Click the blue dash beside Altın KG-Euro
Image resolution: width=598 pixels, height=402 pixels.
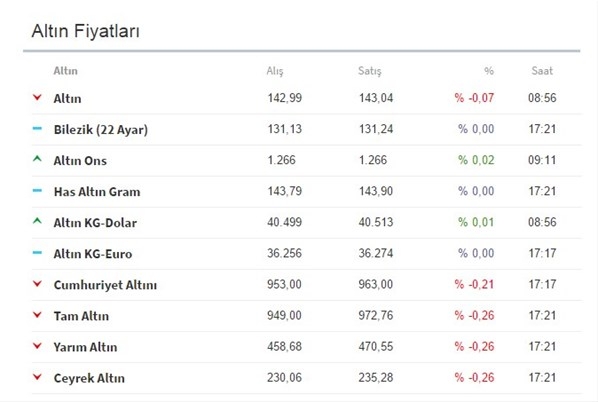(37, 252)
